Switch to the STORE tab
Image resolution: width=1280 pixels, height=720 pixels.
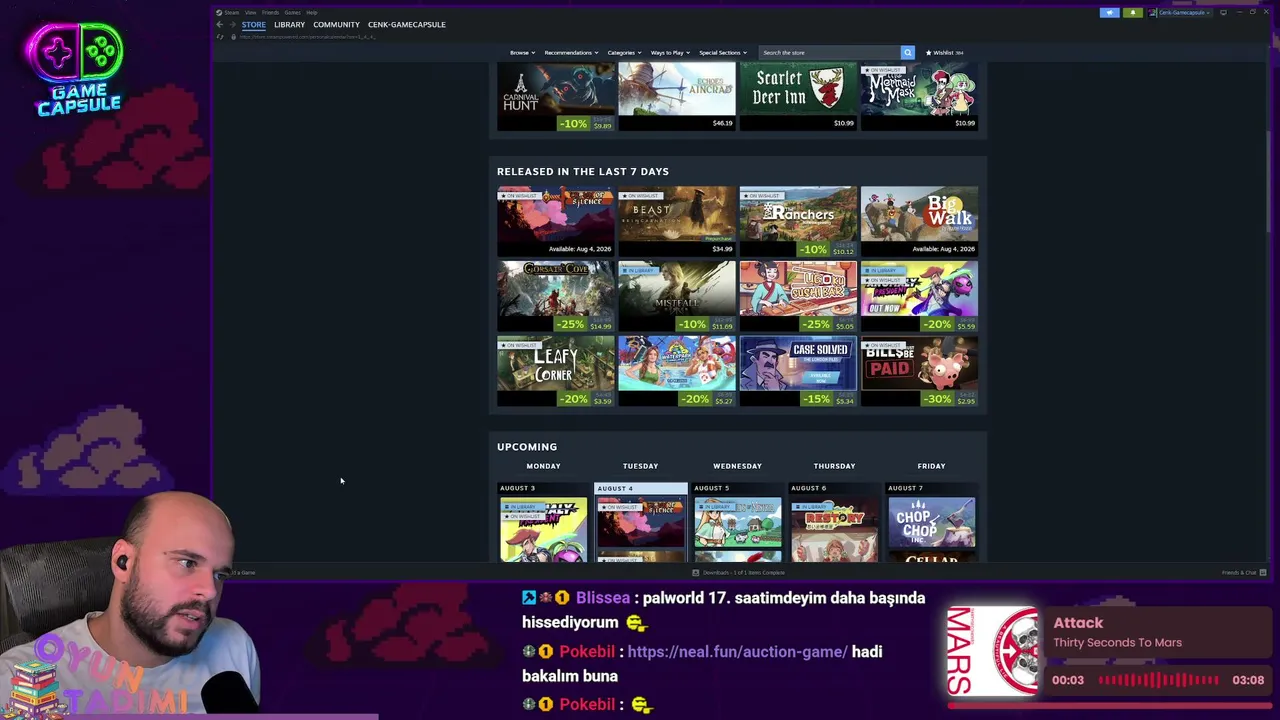tap(253, 24)
